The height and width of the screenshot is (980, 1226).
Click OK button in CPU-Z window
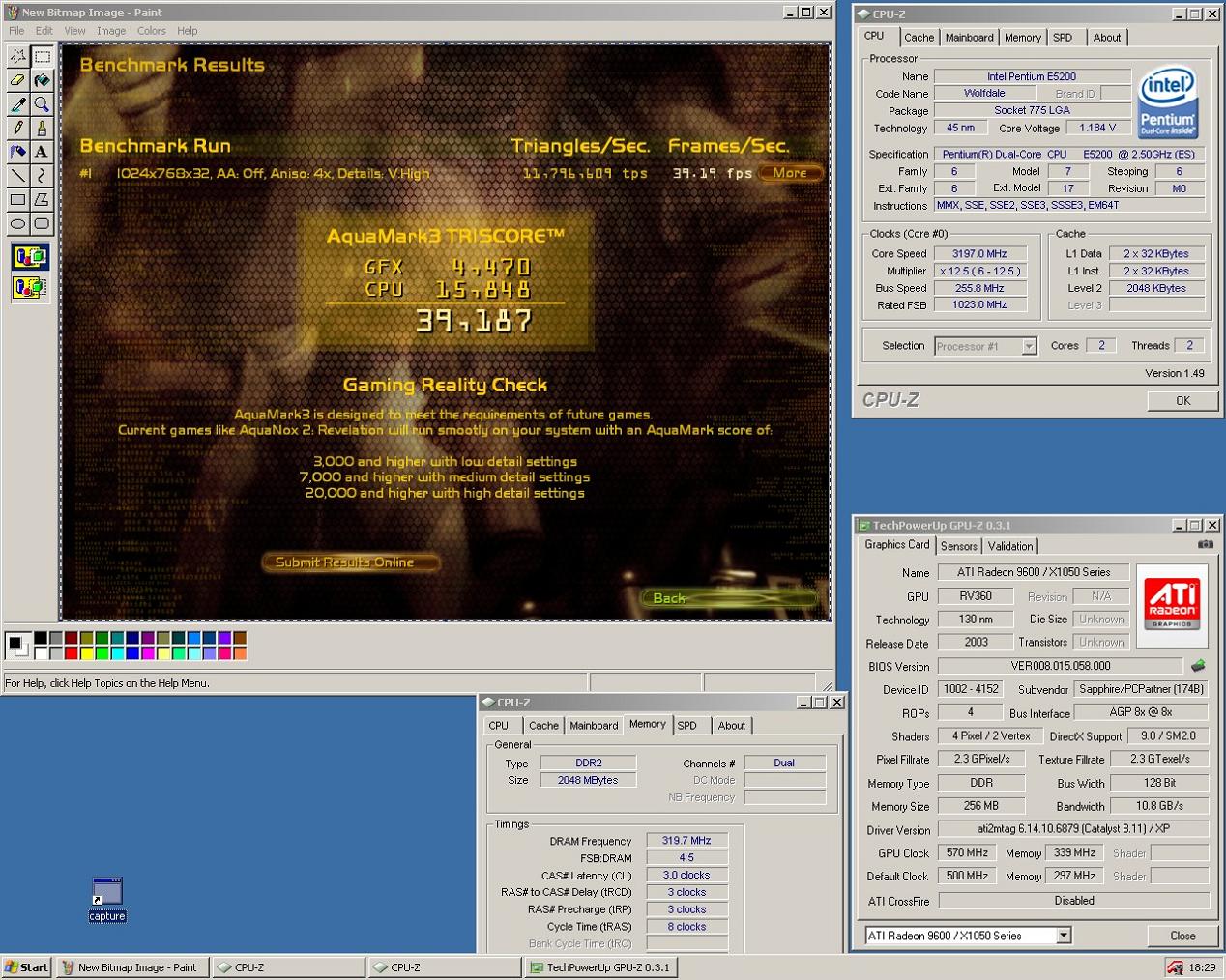point(1182,400)
